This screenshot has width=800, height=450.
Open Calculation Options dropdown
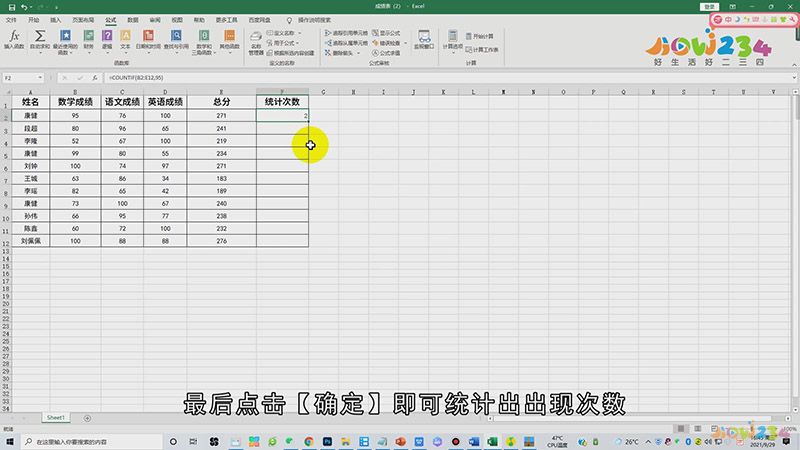pyautogui.click(x=453, y=42)
